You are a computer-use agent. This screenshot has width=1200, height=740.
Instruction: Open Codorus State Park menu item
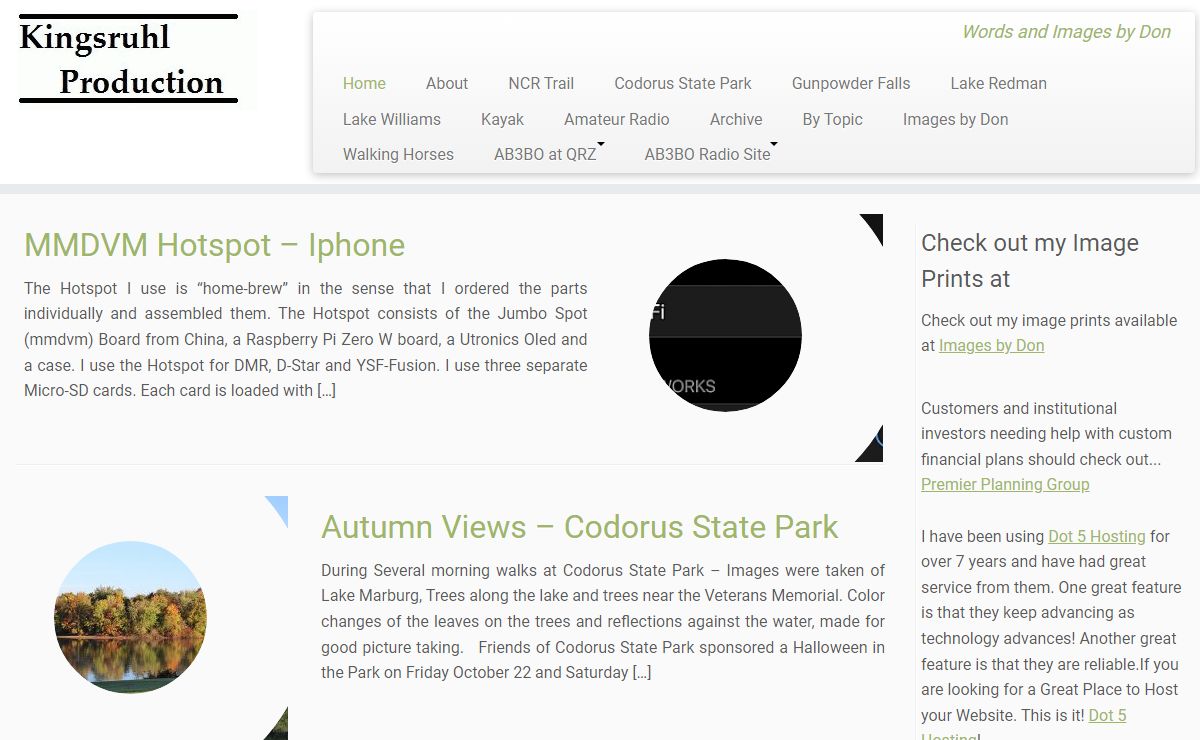click(683, 84)
